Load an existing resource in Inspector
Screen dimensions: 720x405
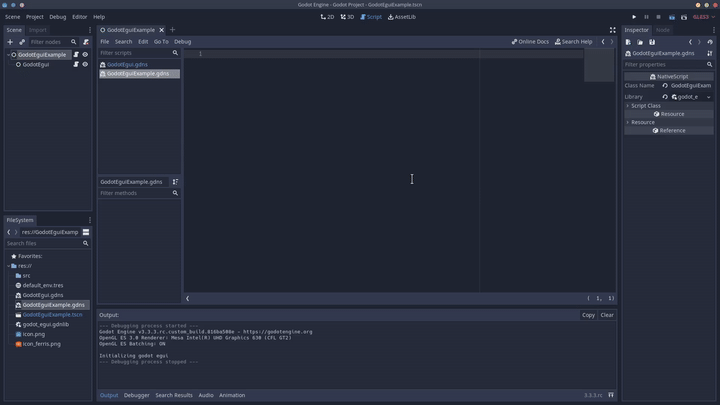point(640,42)
